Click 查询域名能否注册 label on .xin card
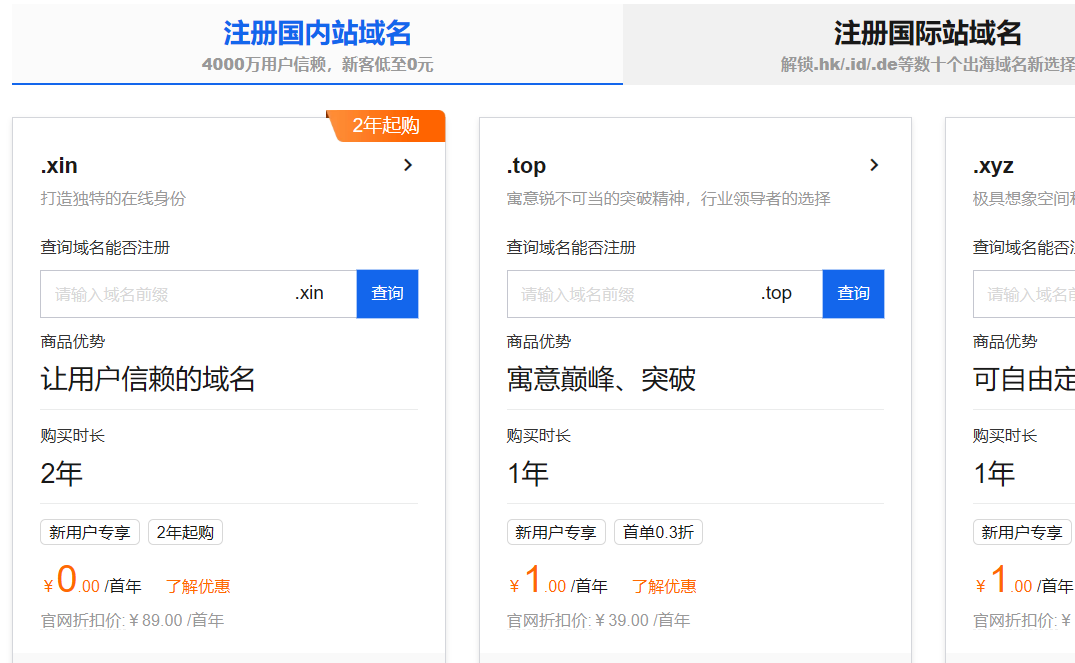This screenshot has height=663, width=1075. [105, 248]
